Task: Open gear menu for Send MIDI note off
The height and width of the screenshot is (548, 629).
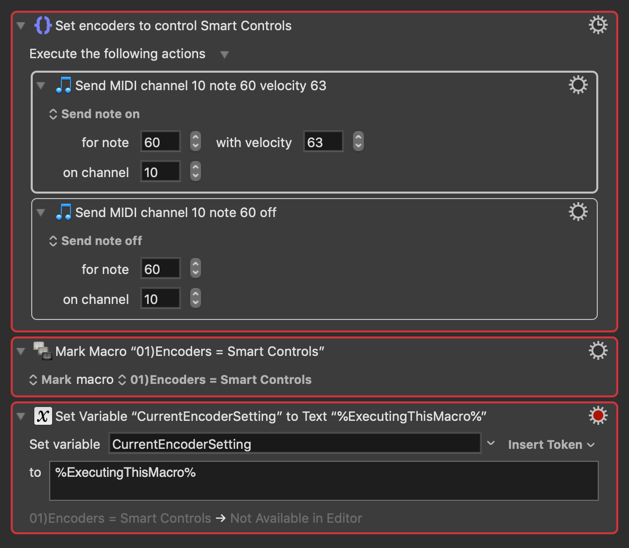Action: (578, 212)
